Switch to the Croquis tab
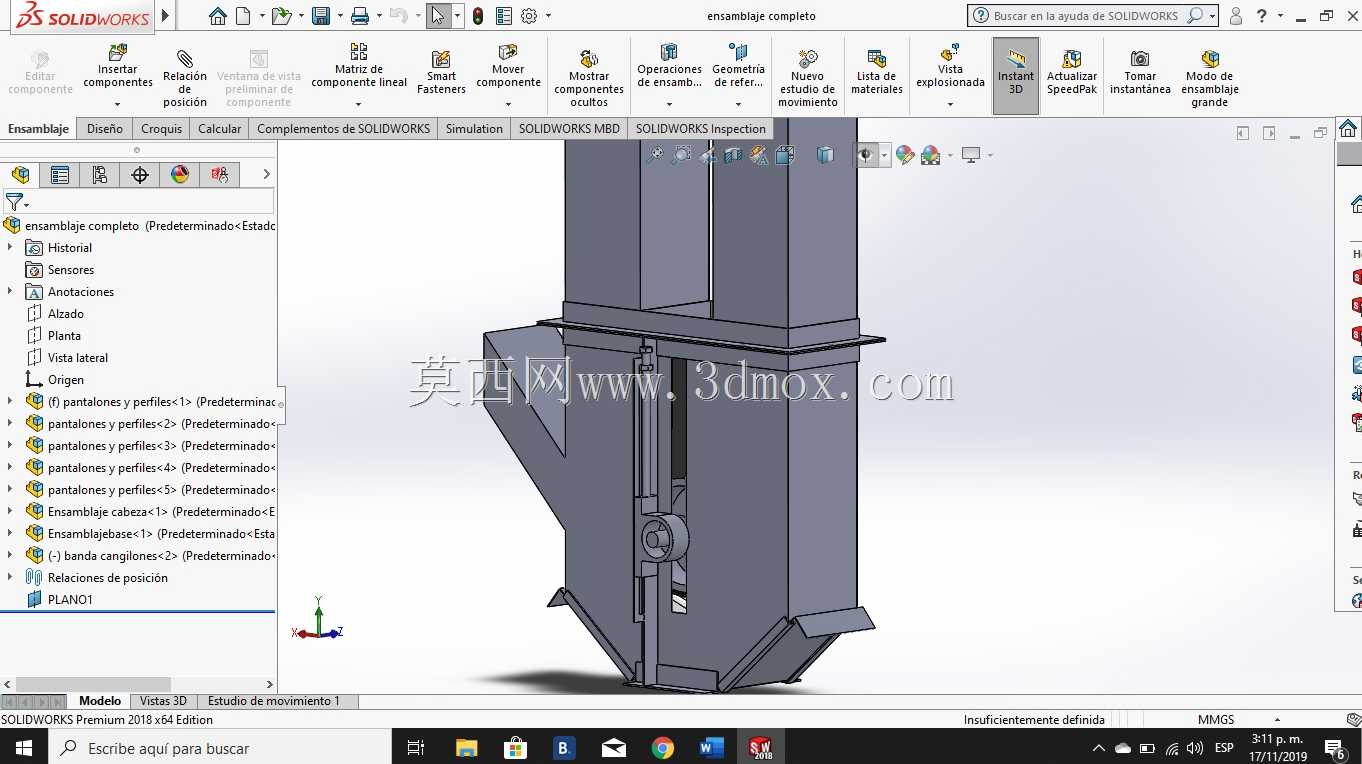Image resolution: width=1362 pixels, height=764 pixels. pos(162,129)
